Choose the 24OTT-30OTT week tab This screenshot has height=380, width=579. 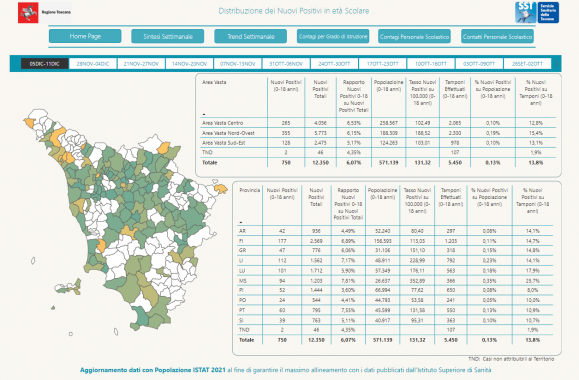tap(334, 64)
